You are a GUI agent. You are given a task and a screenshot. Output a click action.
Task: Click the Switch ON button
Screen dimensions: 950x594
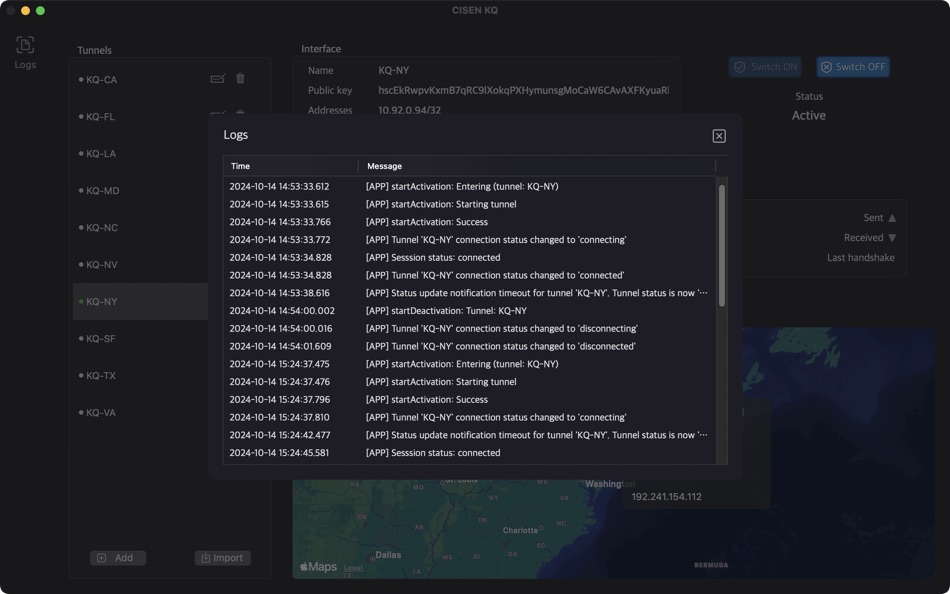(765, 67)
